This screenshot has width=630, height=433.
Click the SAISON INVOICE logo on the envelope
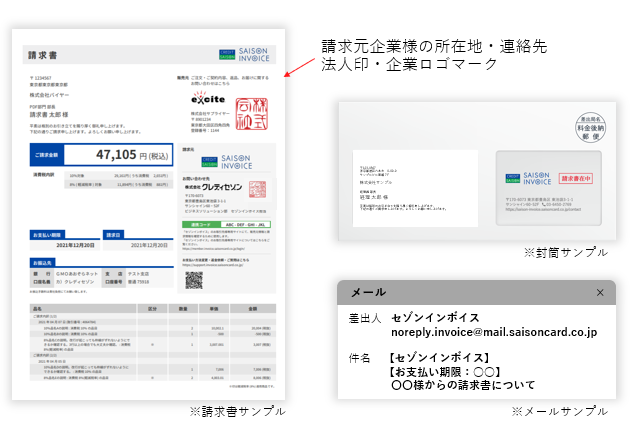(528, 178)
